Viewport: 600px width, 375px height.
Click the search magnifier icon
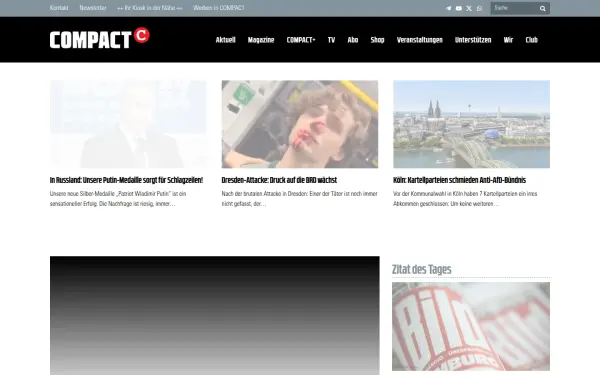543,8
